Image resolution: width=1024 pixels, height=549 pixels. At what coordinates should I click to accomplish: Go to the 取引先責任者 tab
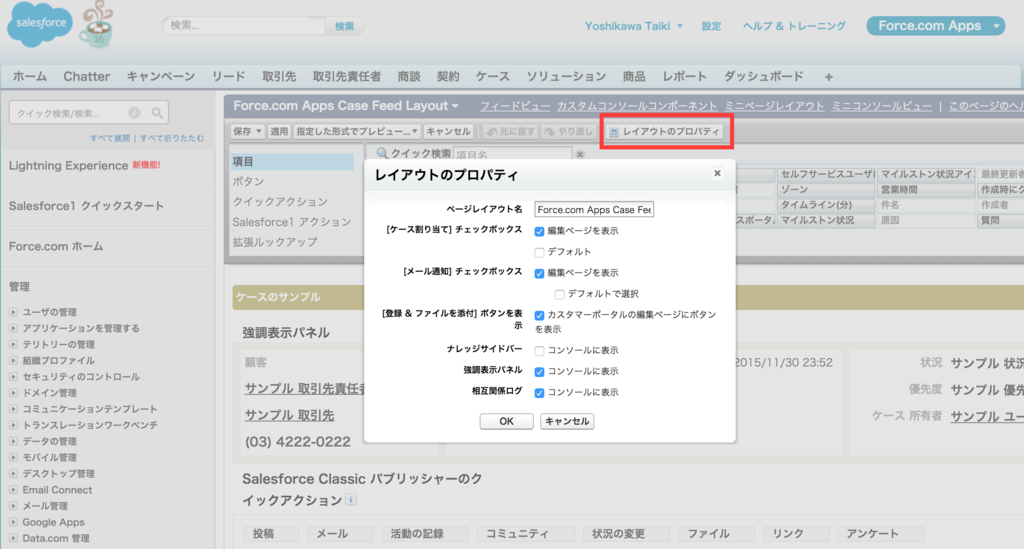pos(347,76)
